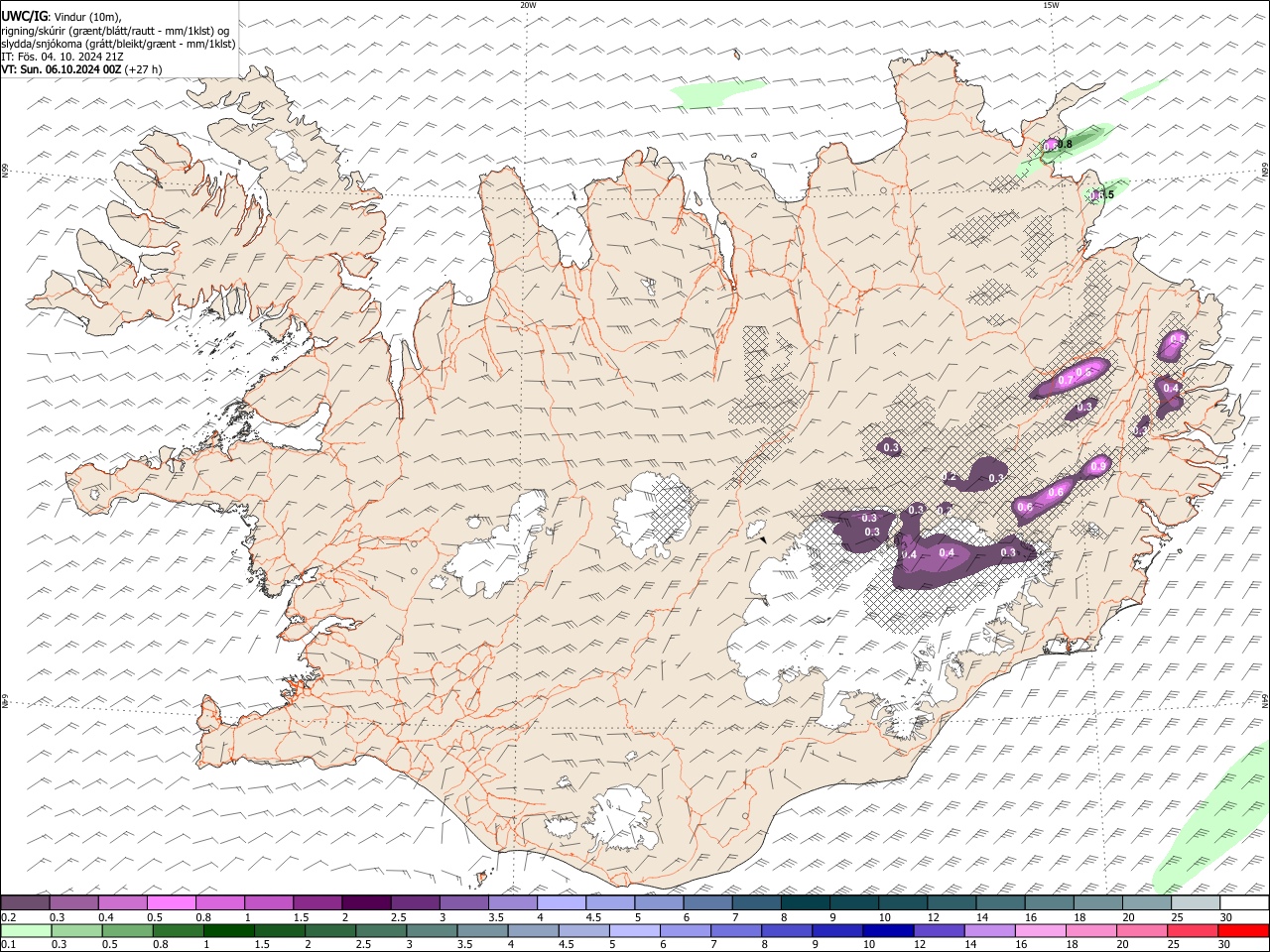This screenshot has height=952, width=1270.
Task: Pick the bright red 30+ rain legend swatch
Action: click(x=1243, y=931)
